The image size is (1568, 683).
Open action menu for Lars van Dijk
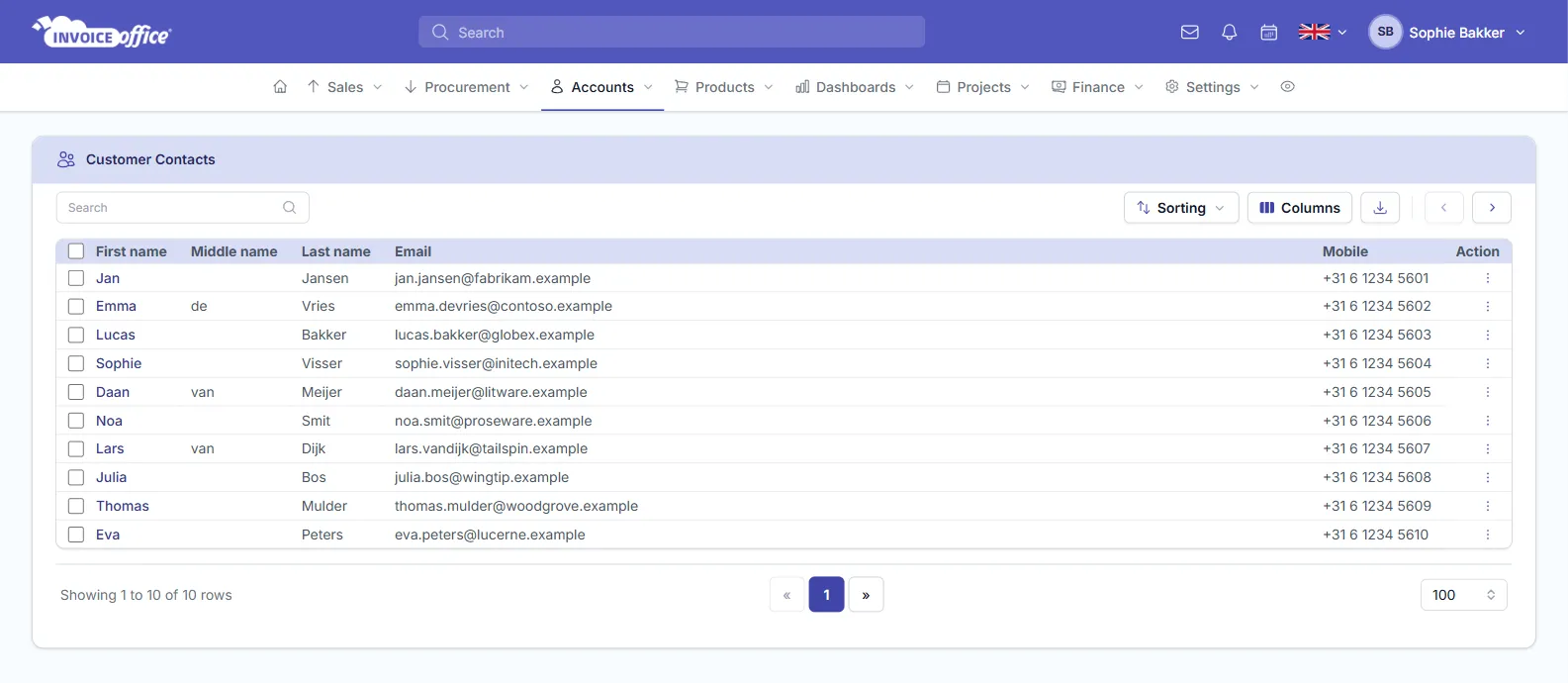click(x=1488, y=449)
